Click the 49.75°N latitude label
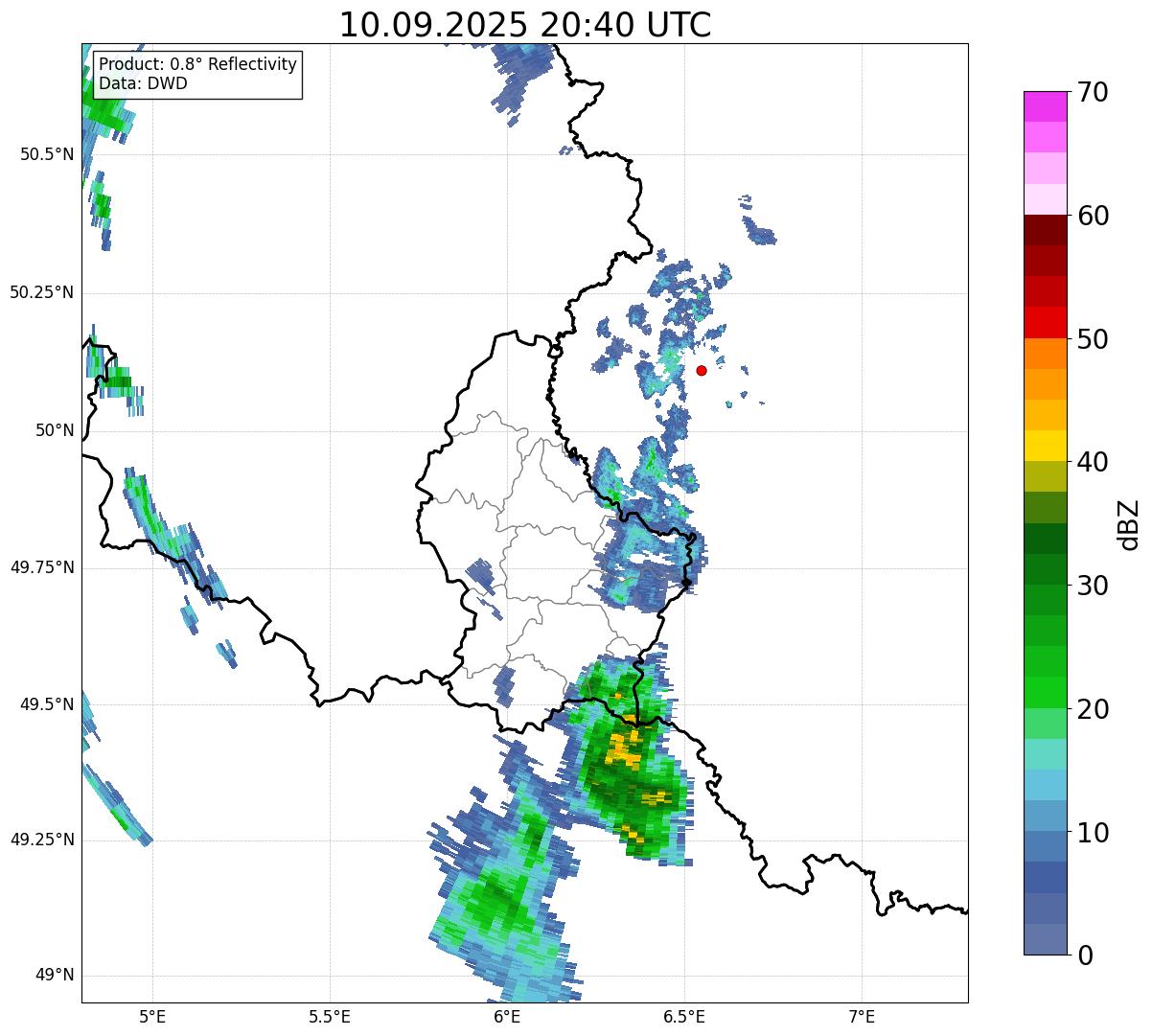 [x=41, y=568]
